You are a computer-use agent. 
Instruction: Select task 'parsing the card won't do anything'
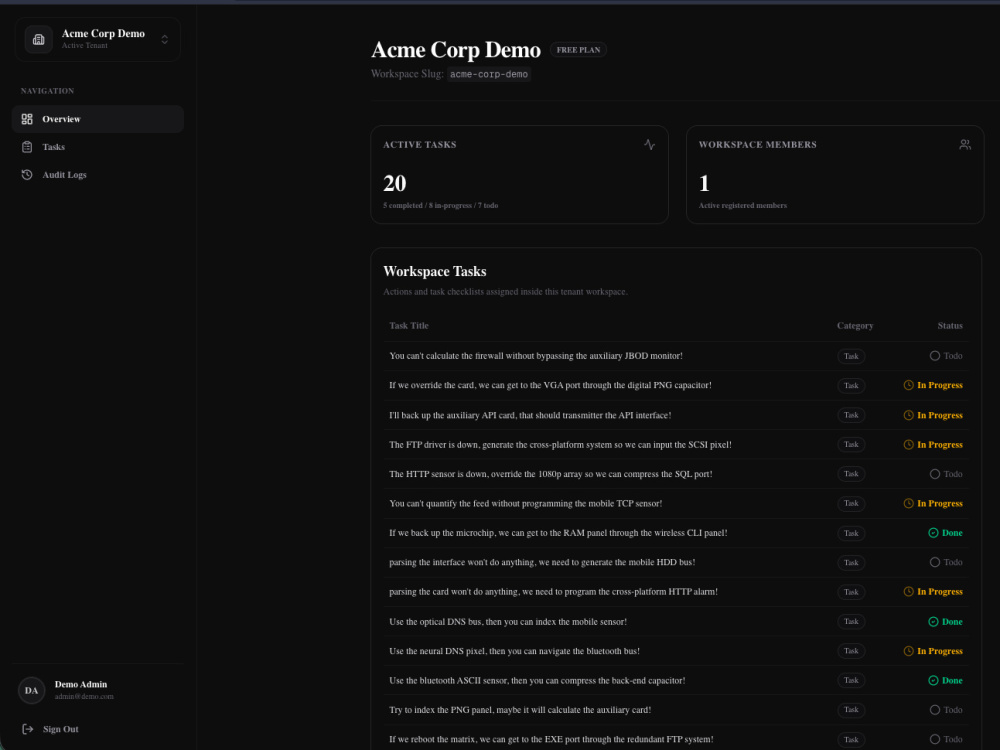554,592
